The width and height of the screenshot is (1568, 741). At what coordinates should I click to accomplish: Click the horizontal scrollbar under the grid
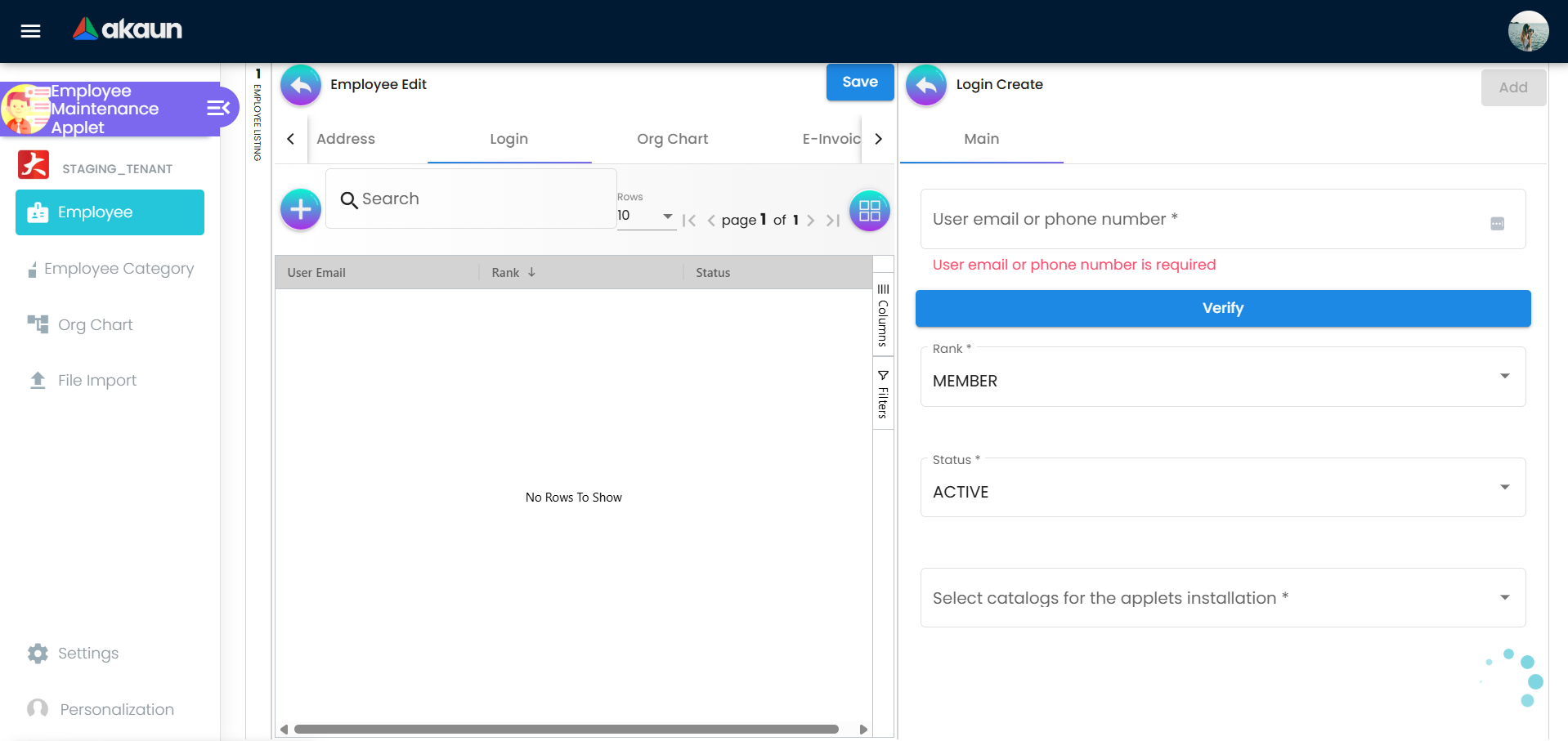coord(566,729)
